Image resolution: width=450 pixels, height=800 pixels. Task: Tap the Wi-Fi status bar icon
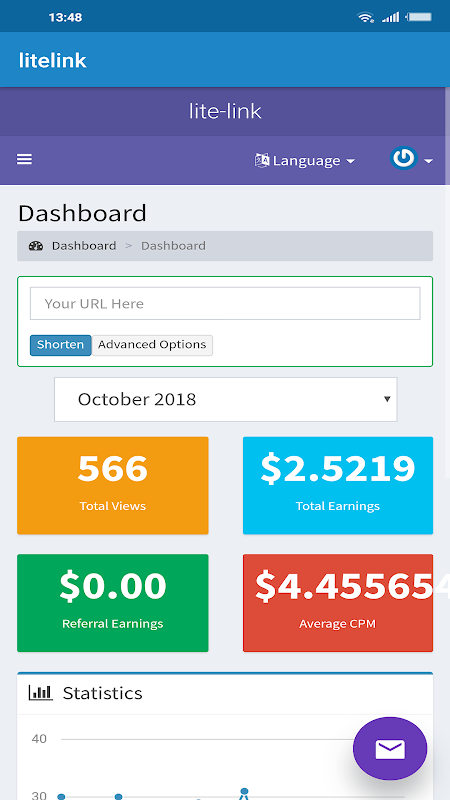tap(365, 17)
